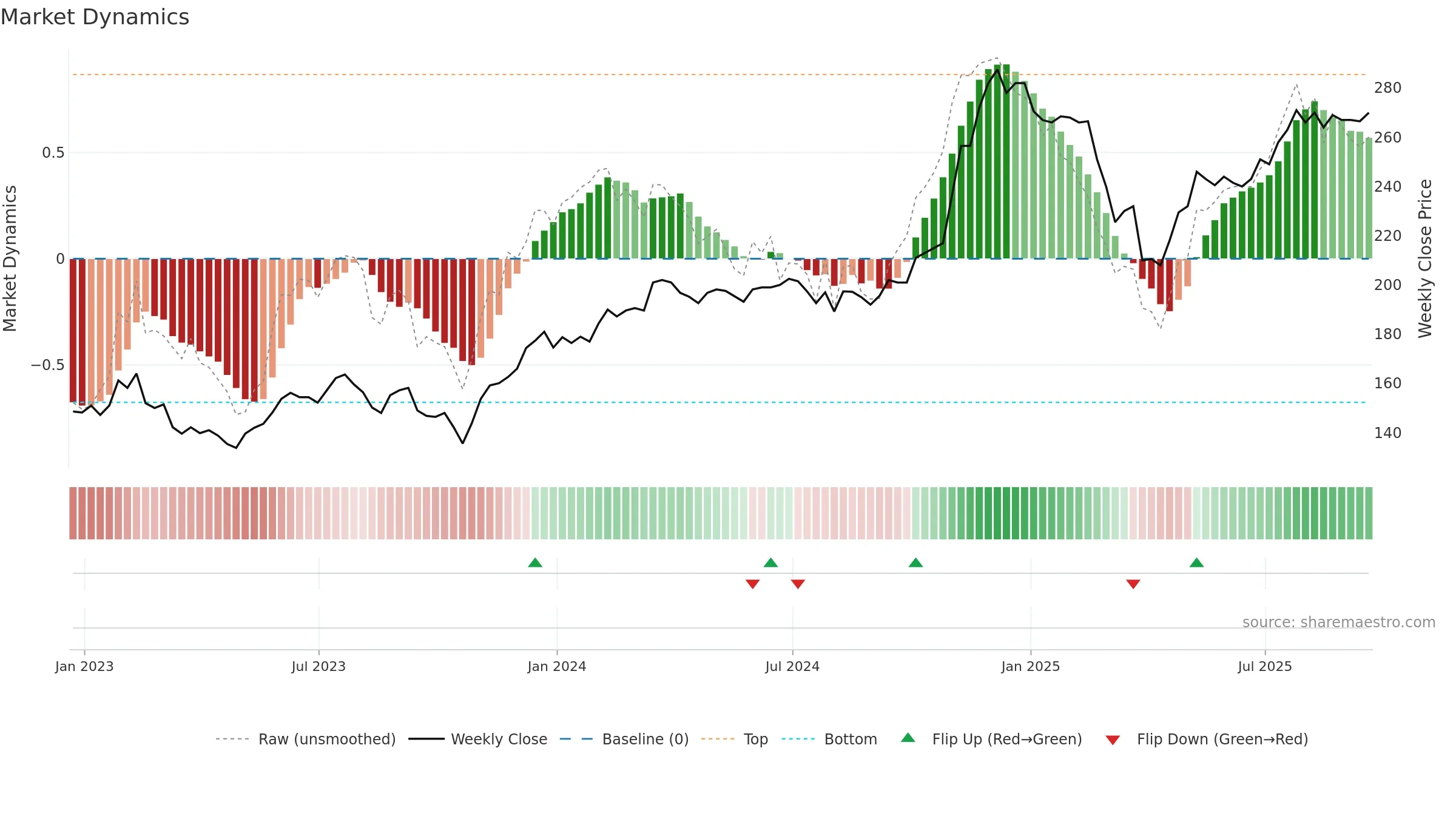
Task: Click the Jul 2025 x-axis label
Action: [x=1265, y=666]
